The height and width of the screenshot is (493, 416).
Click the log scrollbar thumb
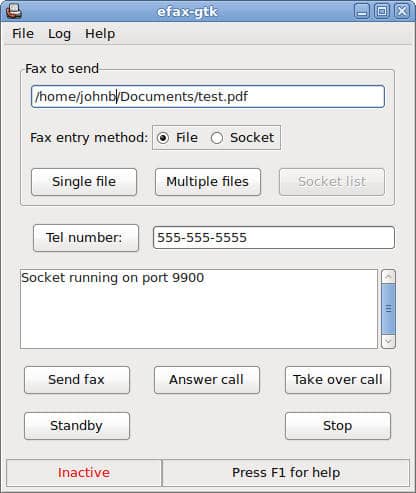point(388,309)
